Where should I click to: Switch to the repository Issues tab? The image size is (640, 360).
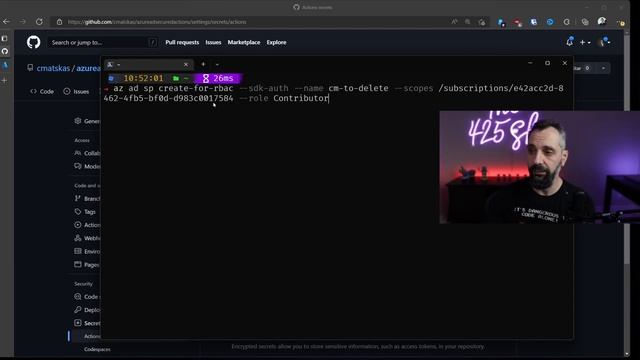76,91
